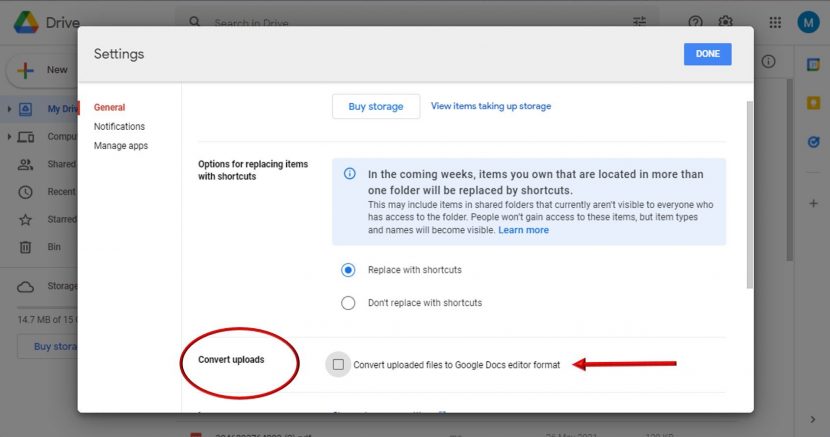Click the New plus icon

point(25,70)
